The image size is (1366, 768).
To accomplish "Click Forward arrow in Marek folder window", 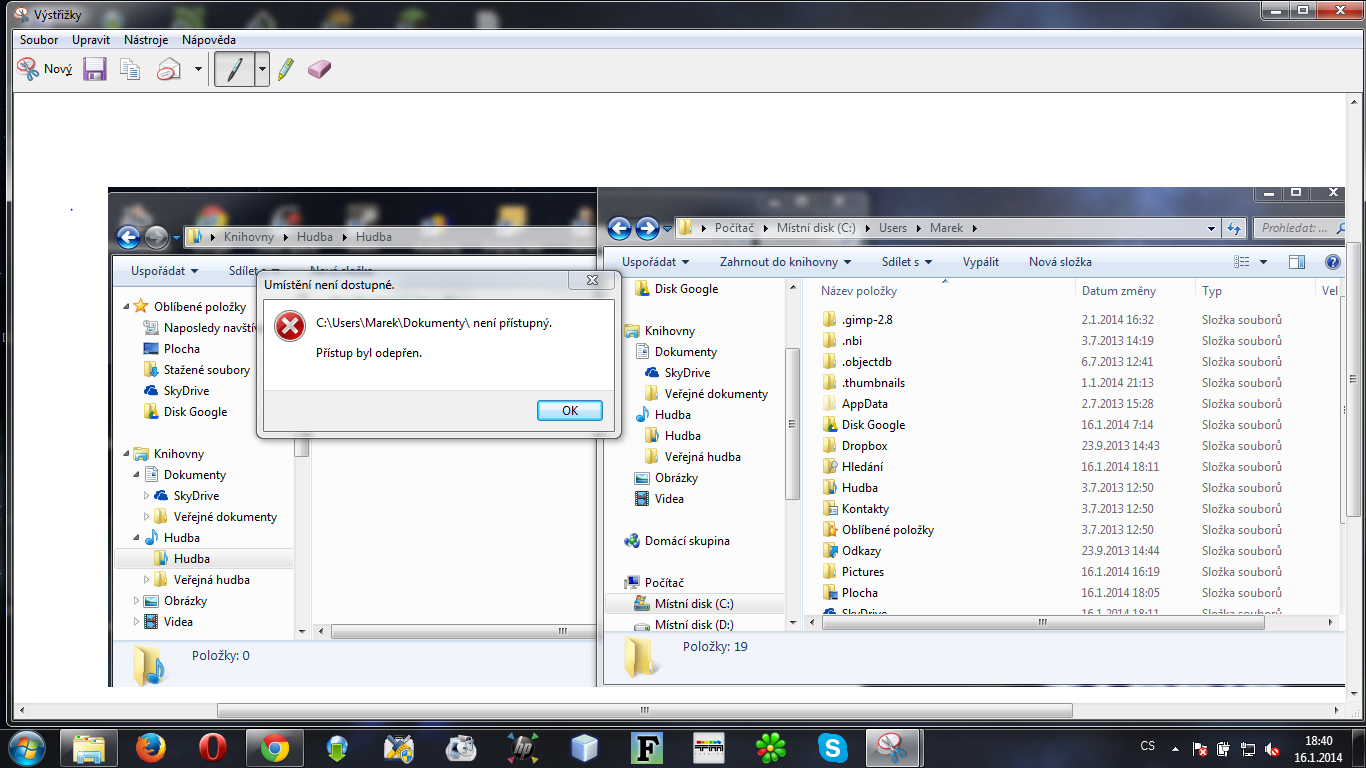I will tap(647, 229).
